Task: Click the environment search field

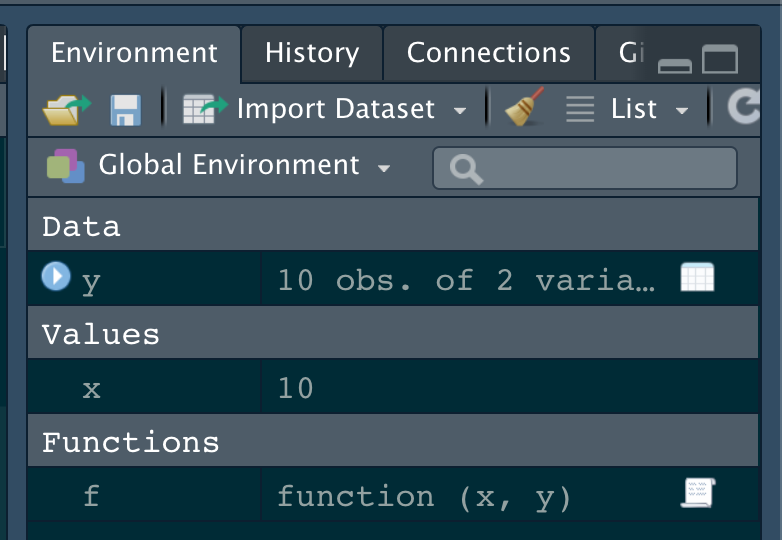Action: [x=600, y=168]
